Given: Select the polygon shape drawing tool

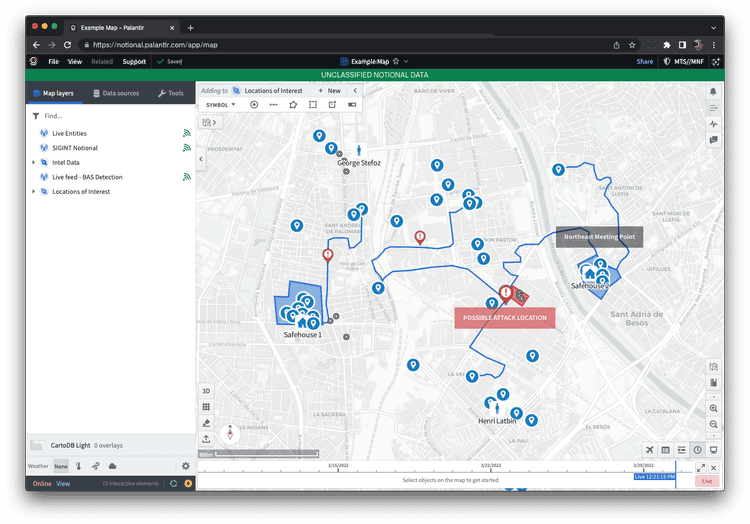Looking at the screenshot, I should pyautogui.click(x=293, y=104).
